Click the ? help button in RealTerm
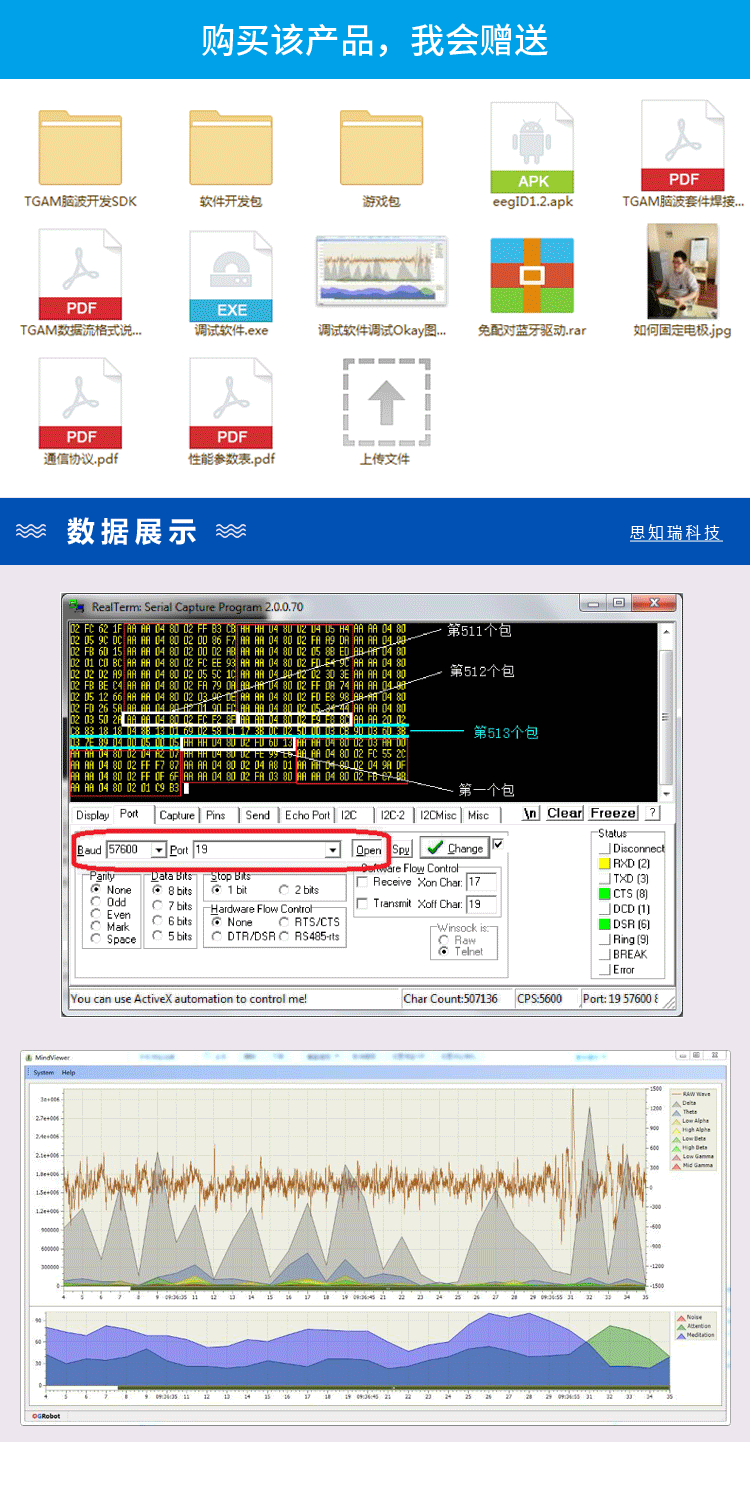 point(652,813)
